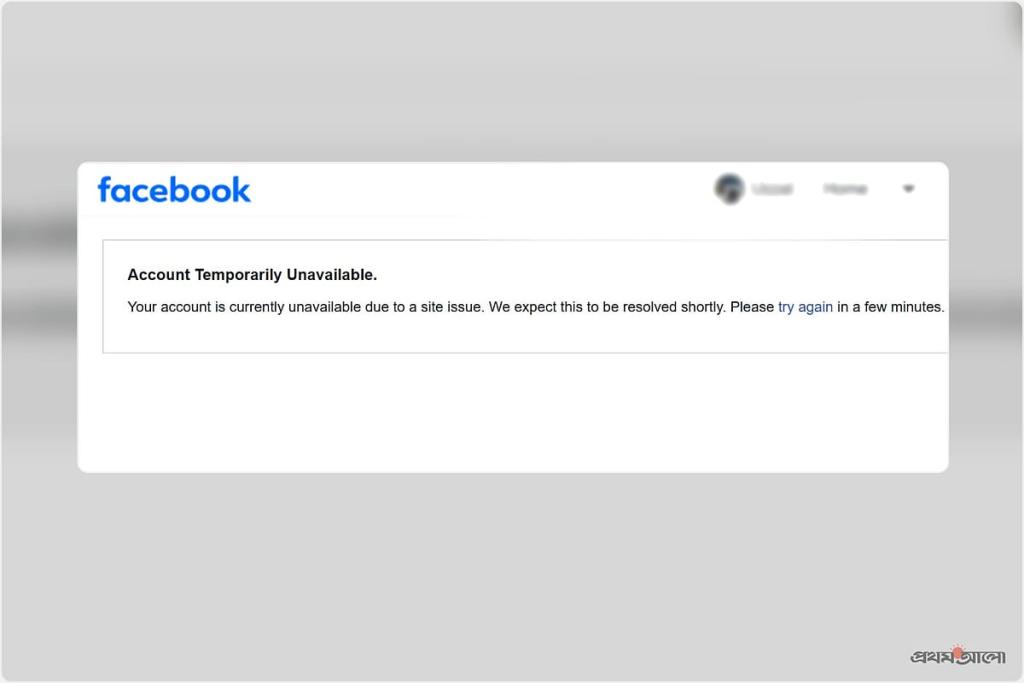Click the "in a few minutes." text
1024x683 pixels.
(x=891, y=307)
